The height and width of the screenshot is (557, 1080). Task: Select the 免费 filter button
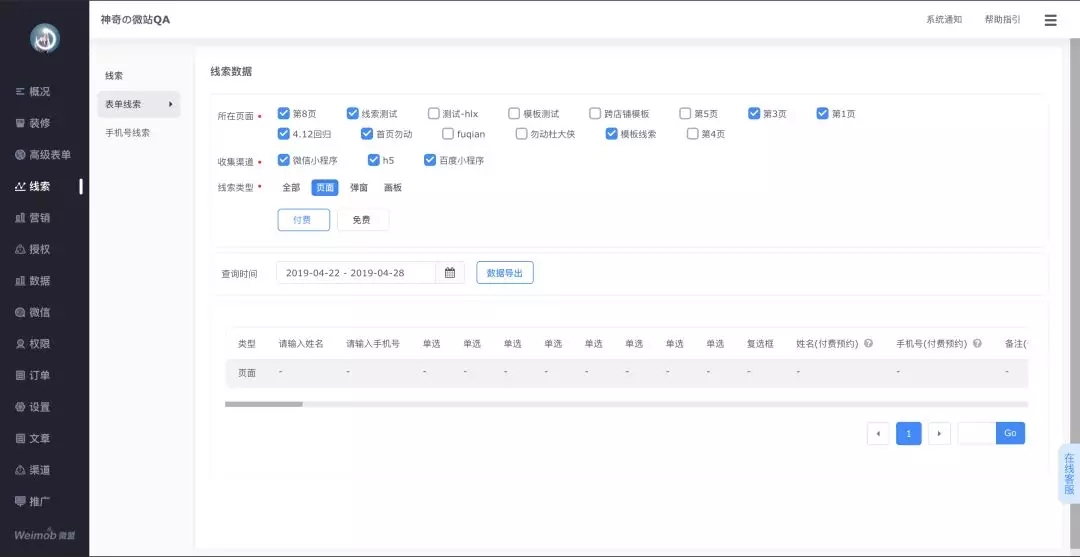362,220
